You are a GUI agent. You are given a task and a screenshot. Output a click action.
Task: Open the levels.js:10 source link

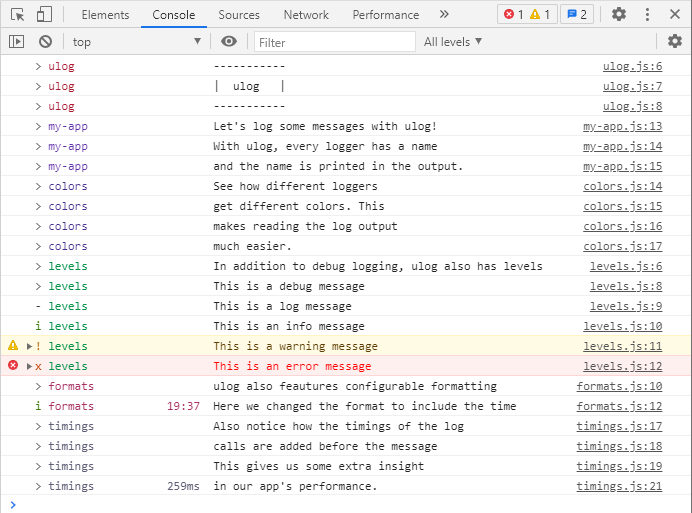click(623, 326)
